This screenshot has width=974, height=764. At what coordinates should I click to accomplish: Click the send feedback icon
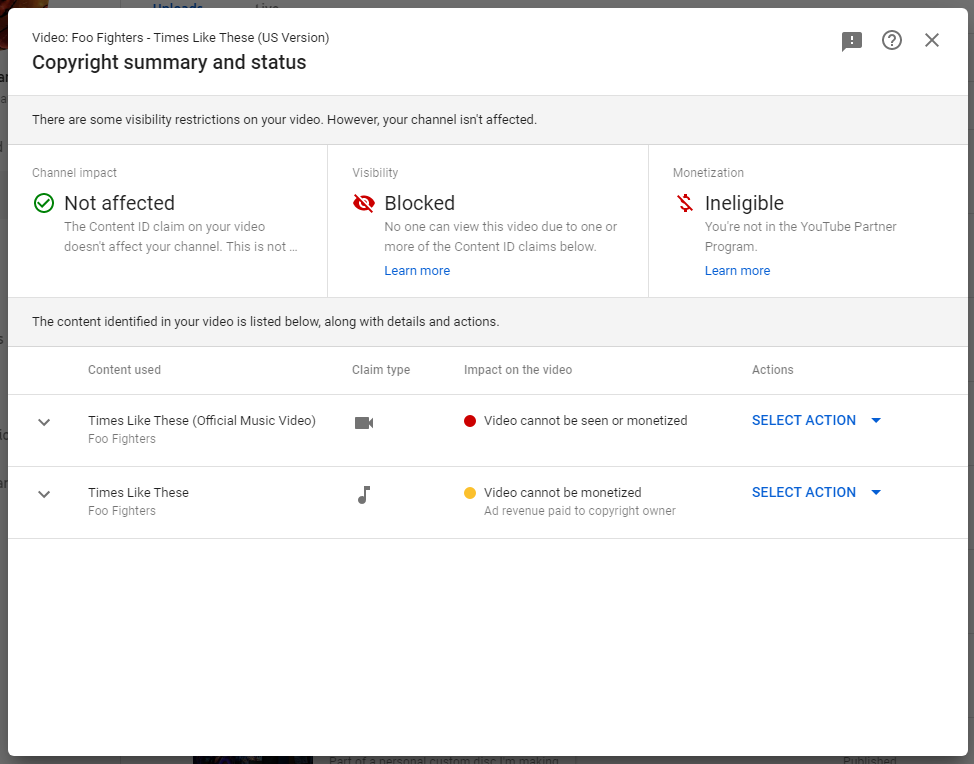pyautogui.click(x=852, y=41)
